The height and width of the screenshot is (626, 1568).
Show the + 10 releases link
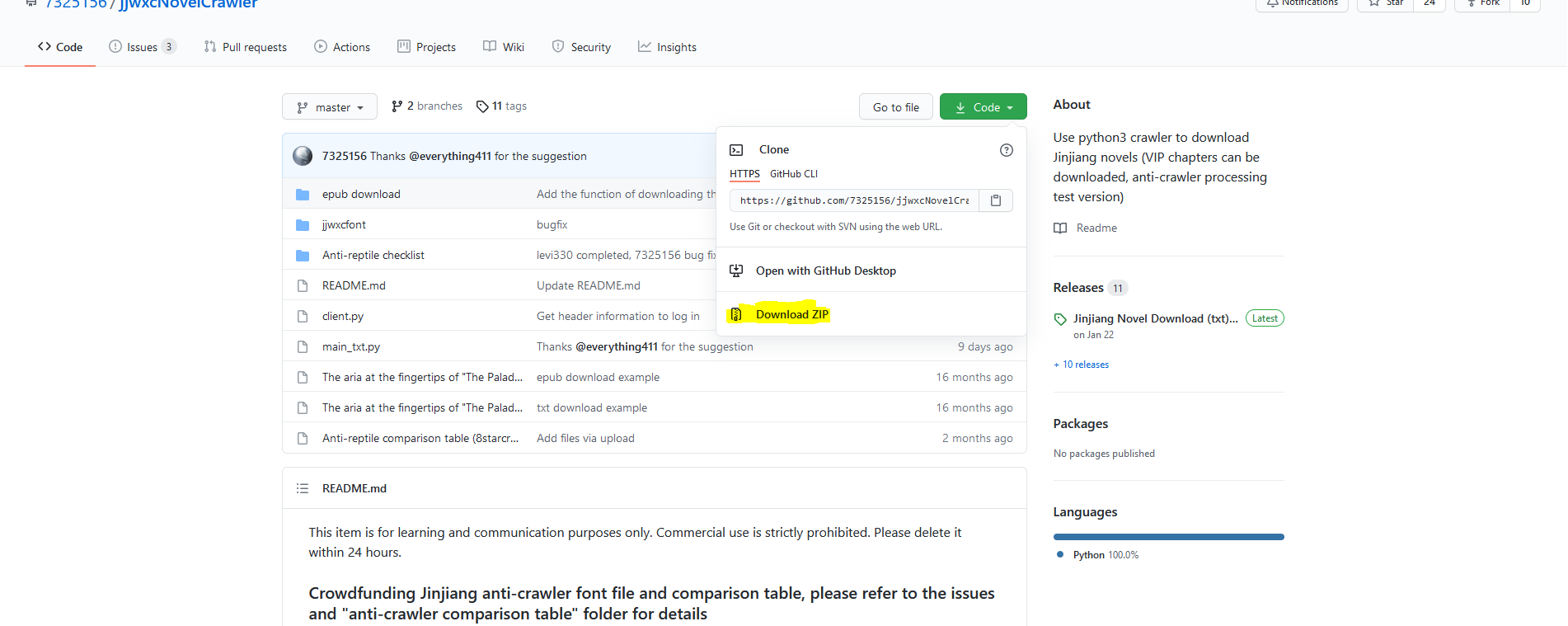[x=1081, y=365]
